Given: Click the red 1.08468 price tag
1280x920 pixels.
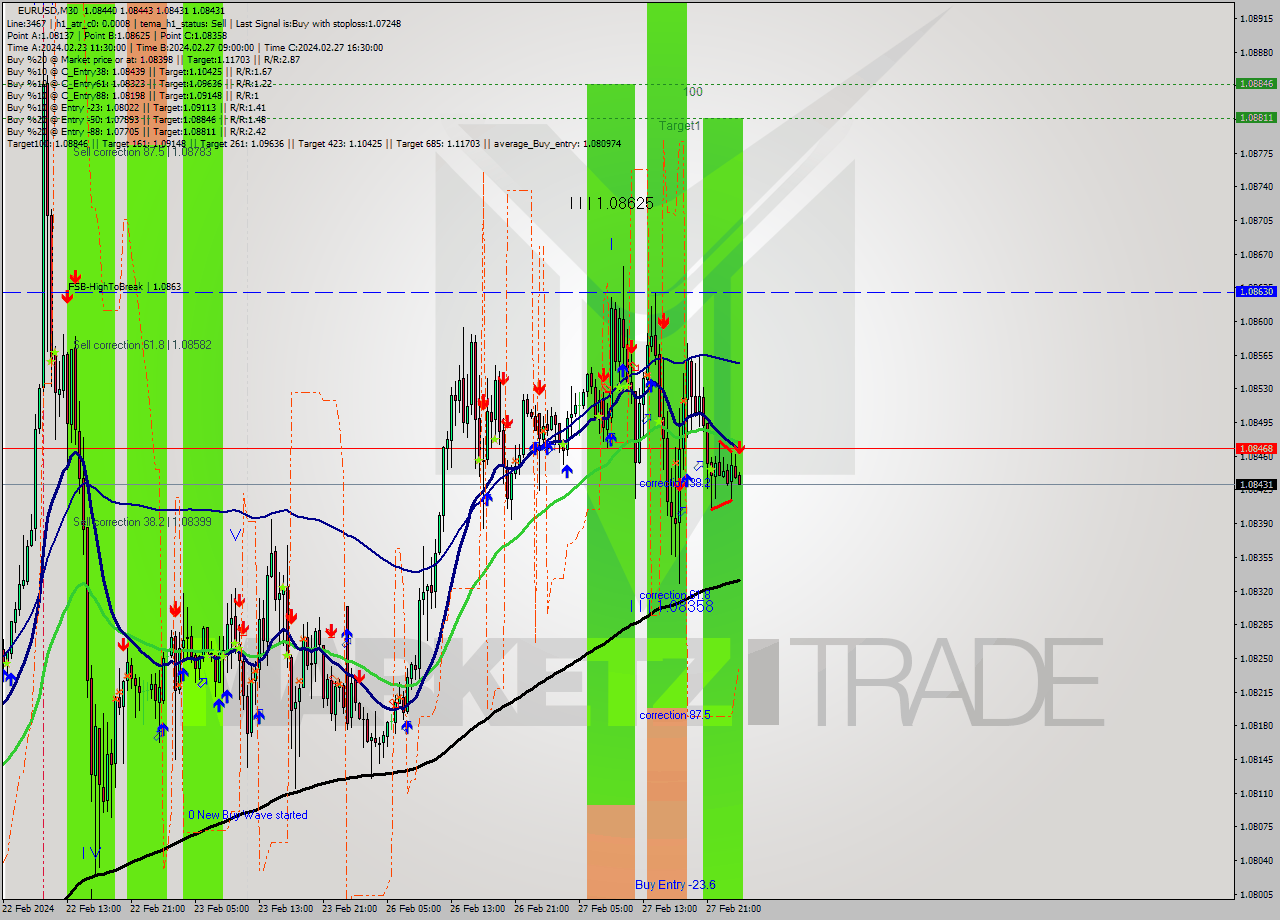Looking at the screenshot, I should point(1256,449).
